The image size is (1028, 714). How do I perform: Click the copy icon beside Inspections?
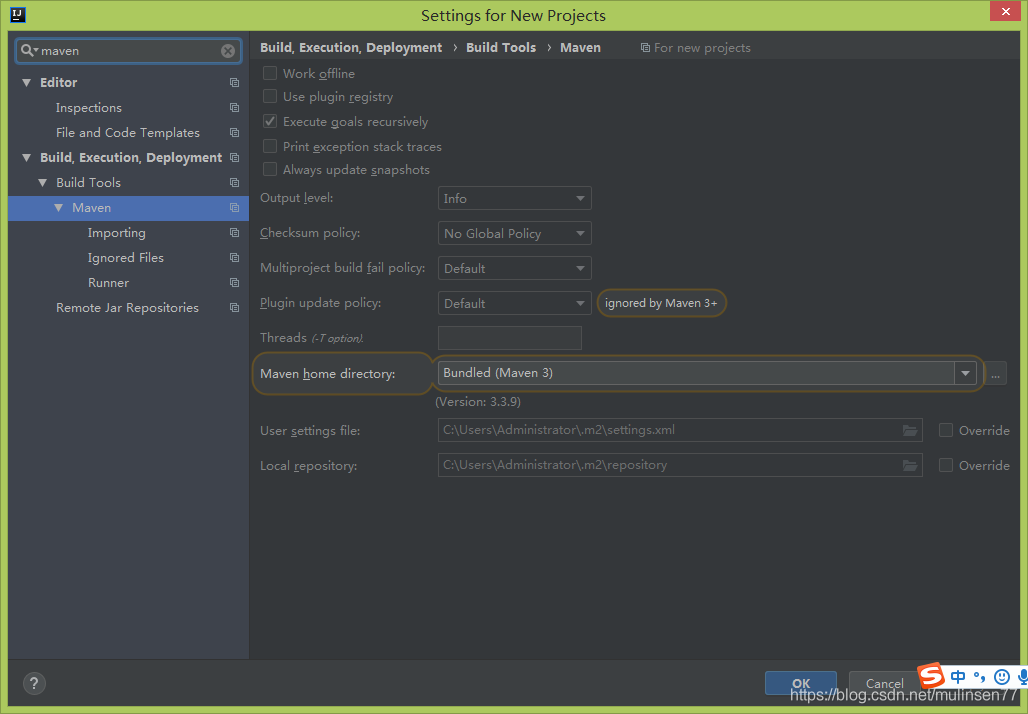pyautogui.click(x=234, y=108)
